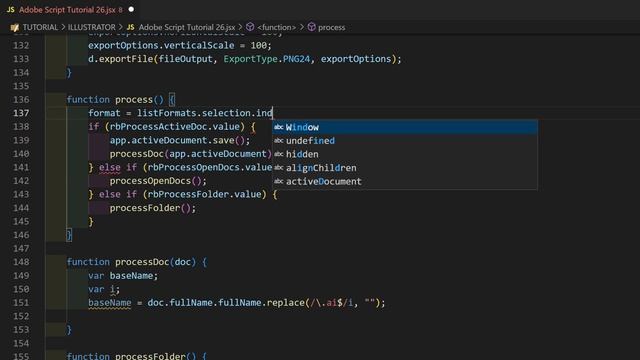Click 'rbProcessFolder' on line 143
The width and height of the screenshot is (640, 360).
(188, 194)
